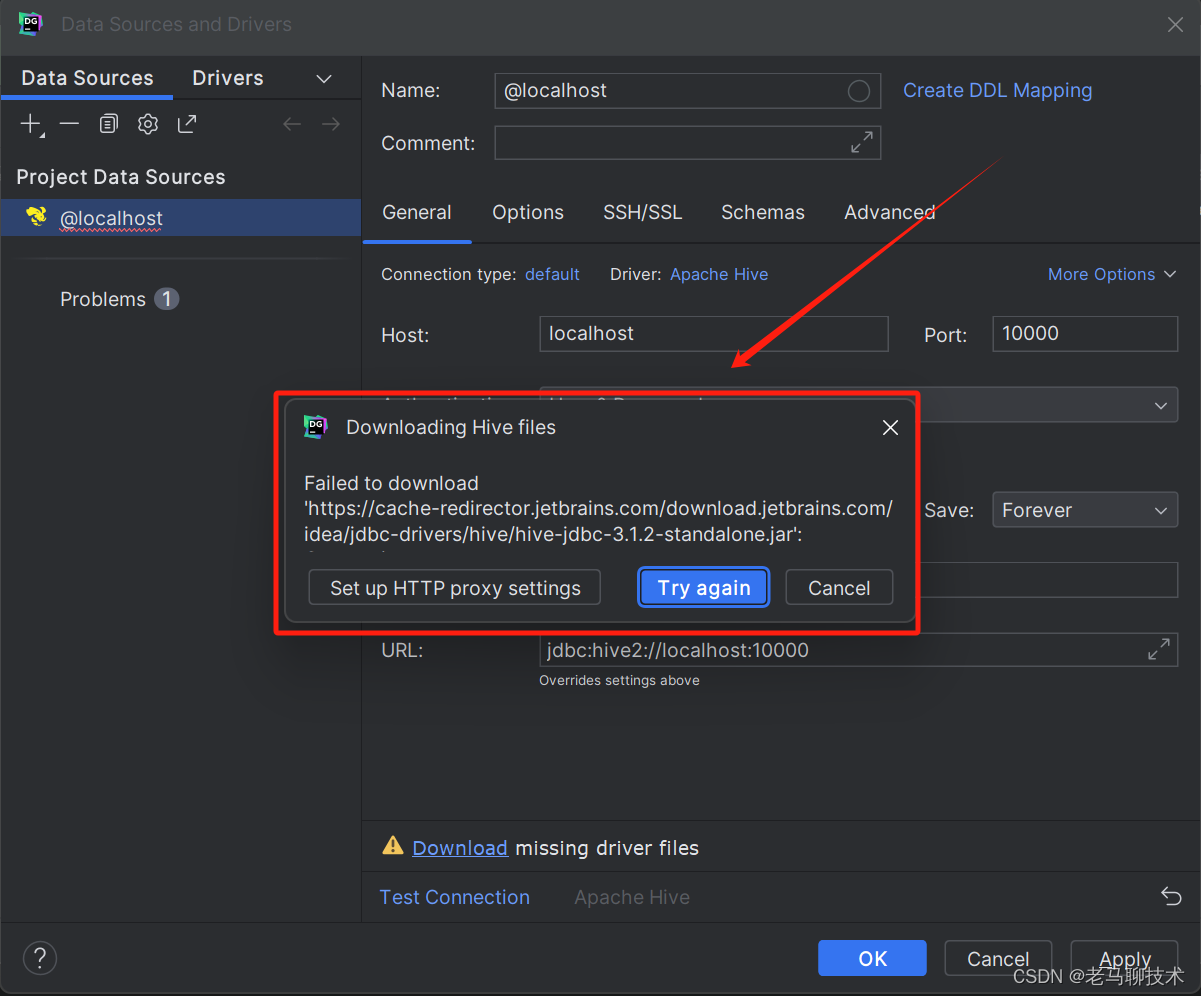This screenshot has height=996, width=1201.
Task: Close the Downloading Hive files dialog
Action: (x=890, y=428)
